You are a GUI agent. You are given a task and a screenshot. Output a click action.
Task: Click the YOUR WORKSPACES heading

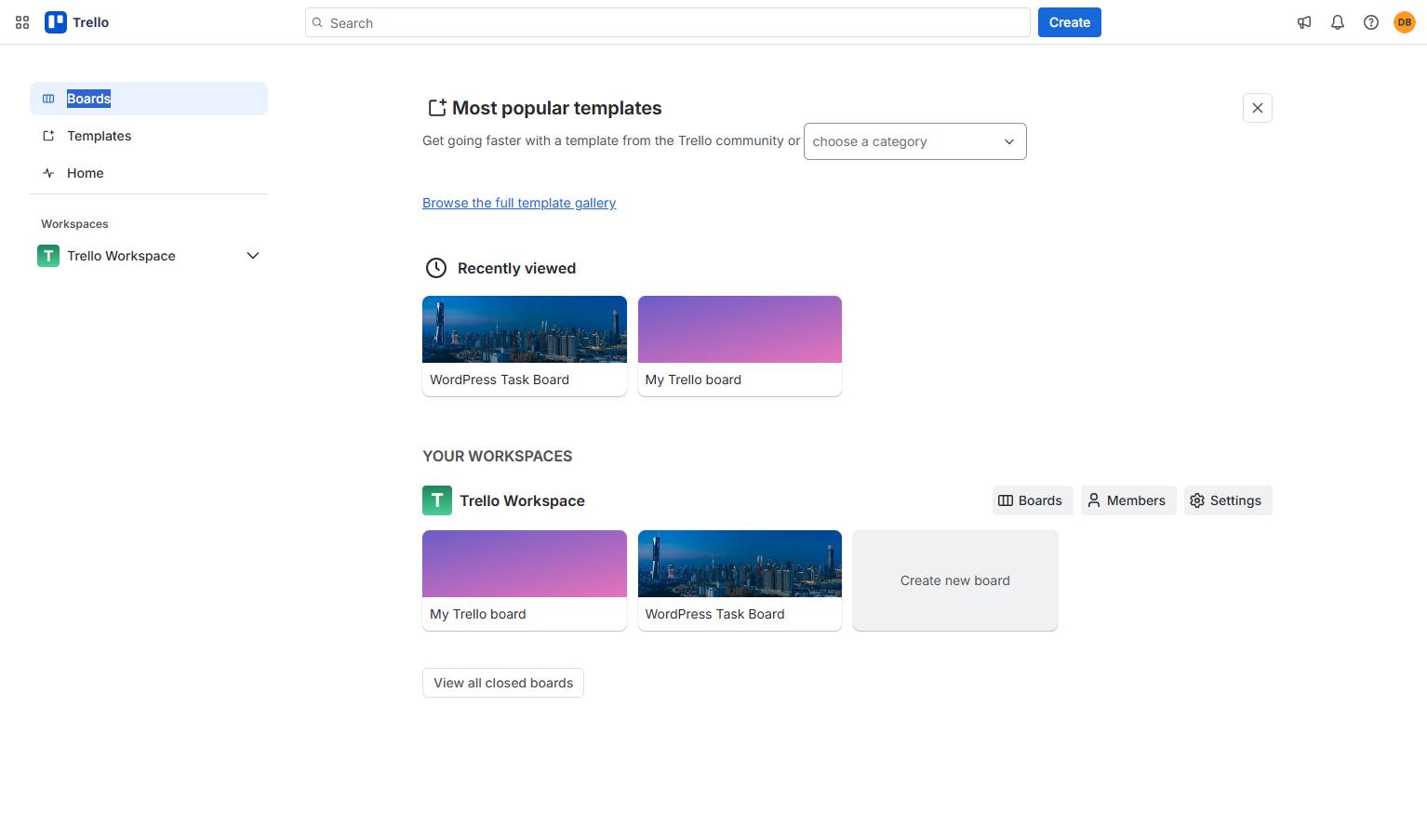(x=498, y=456)
